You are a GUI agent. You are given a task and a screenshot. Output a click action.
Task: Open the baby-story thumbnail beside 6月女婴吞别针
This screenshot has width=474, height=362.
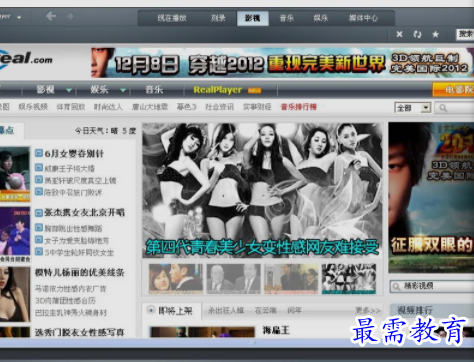pyautogui.click(x=15, y=174)
